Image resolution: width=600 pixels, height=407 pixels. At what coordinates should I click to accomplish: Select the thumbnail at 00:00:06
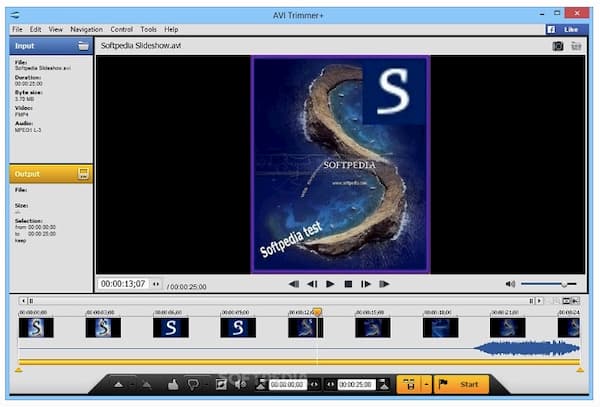coord(171,328)
